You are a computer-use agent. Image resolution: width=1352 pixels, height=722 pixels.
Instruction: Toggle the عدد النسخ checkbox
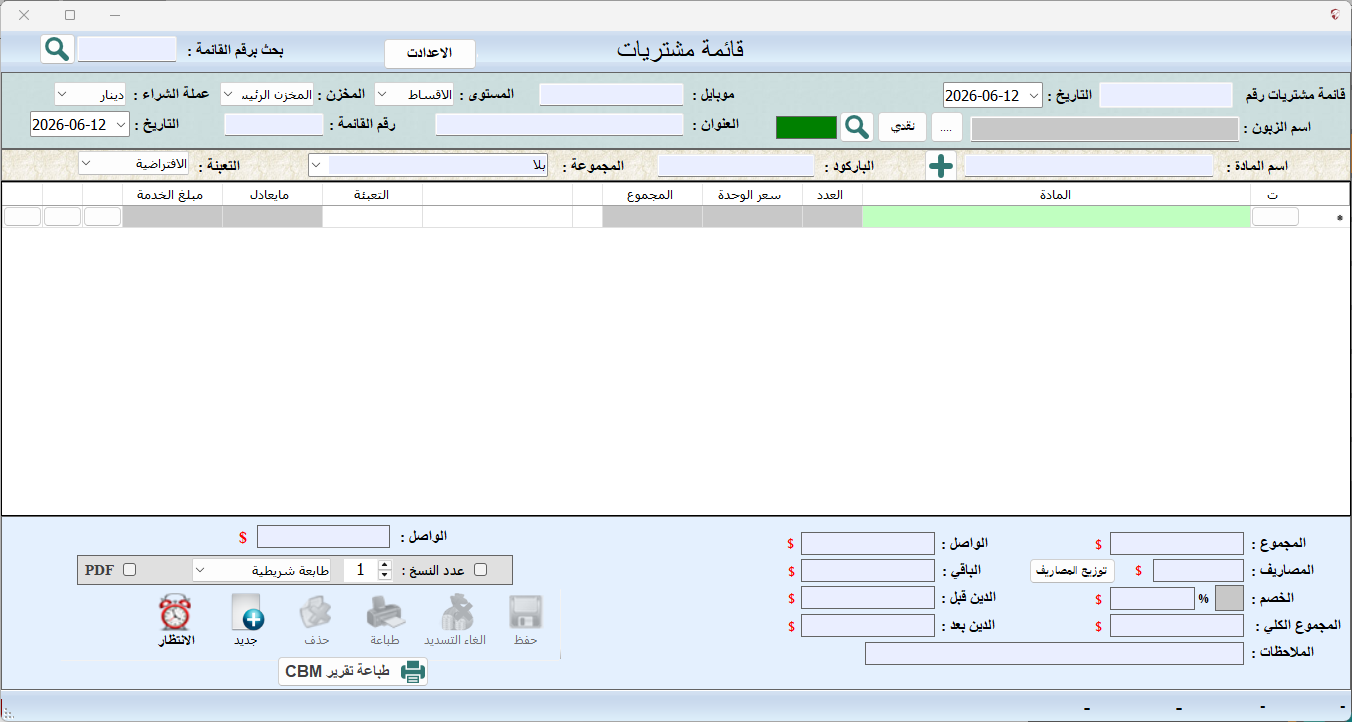[480, 570]
